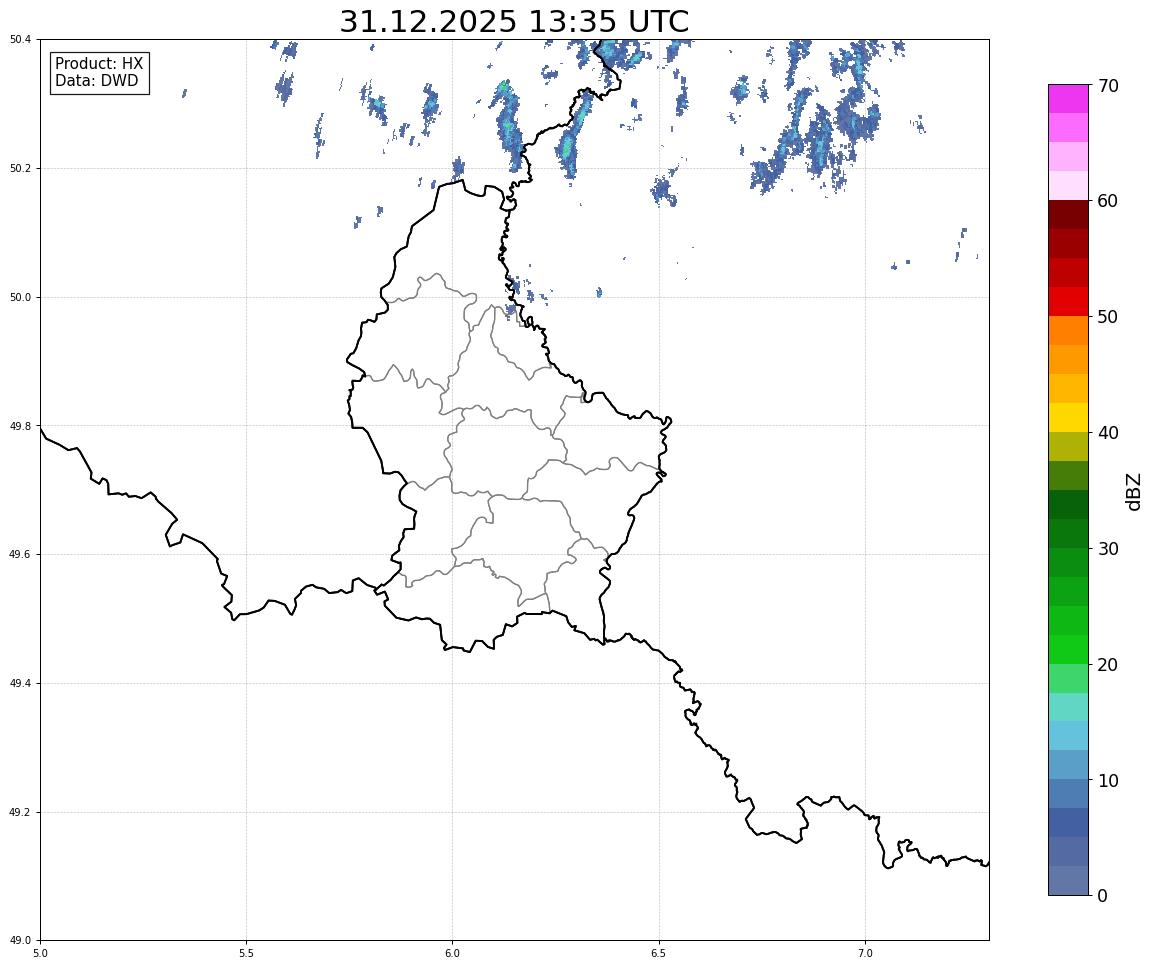Click the 5.0 longitude axis label
This screenshot has height=968, width=1152.
pos(40,954)
